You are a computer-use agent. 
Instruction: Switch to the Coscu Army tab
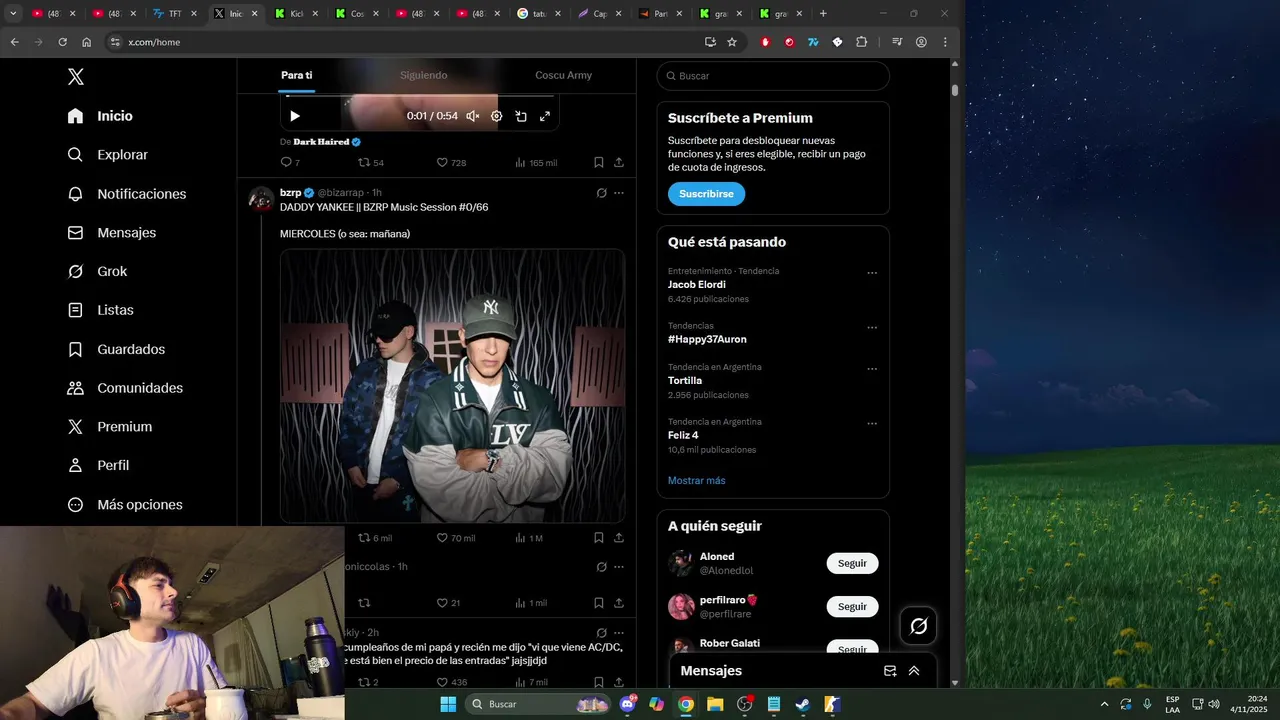click(563, 75)
